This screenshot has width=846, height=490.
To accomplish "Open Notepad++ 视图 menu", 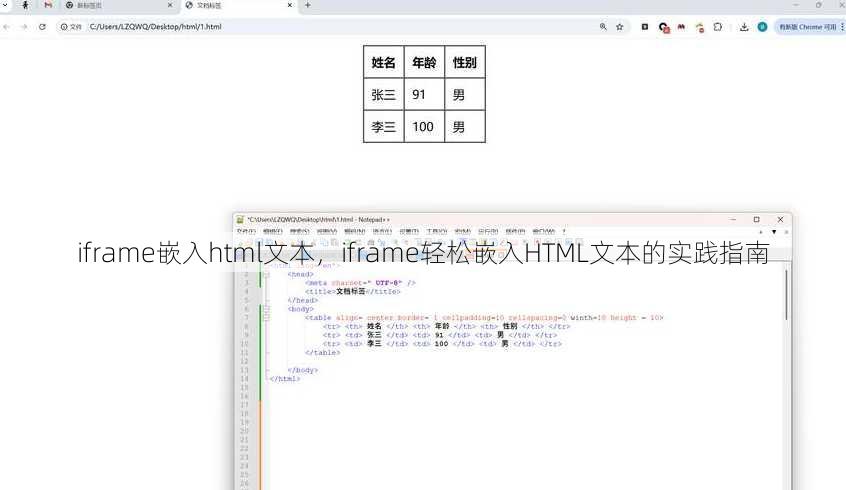I will (x=327, y=232).
